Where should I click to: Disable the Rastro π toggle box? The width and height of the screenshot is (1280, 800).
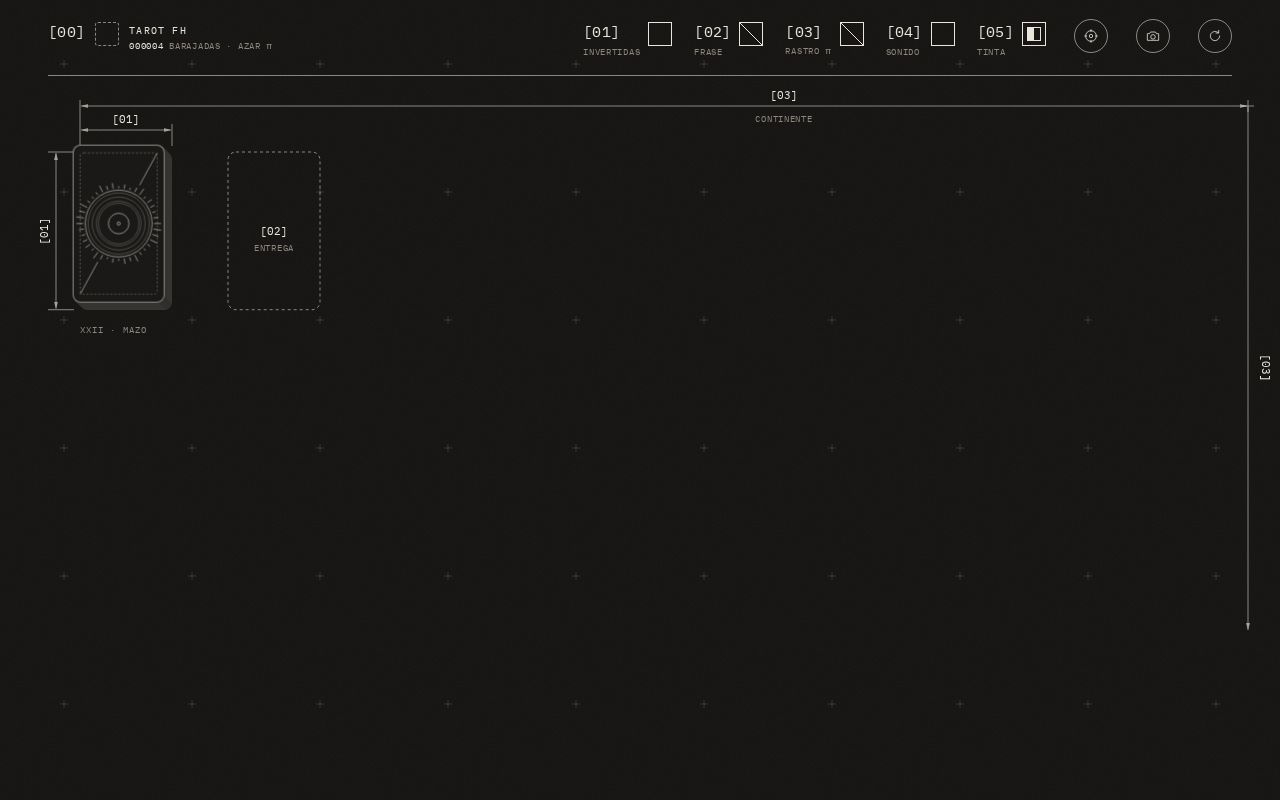pos(852,34)
